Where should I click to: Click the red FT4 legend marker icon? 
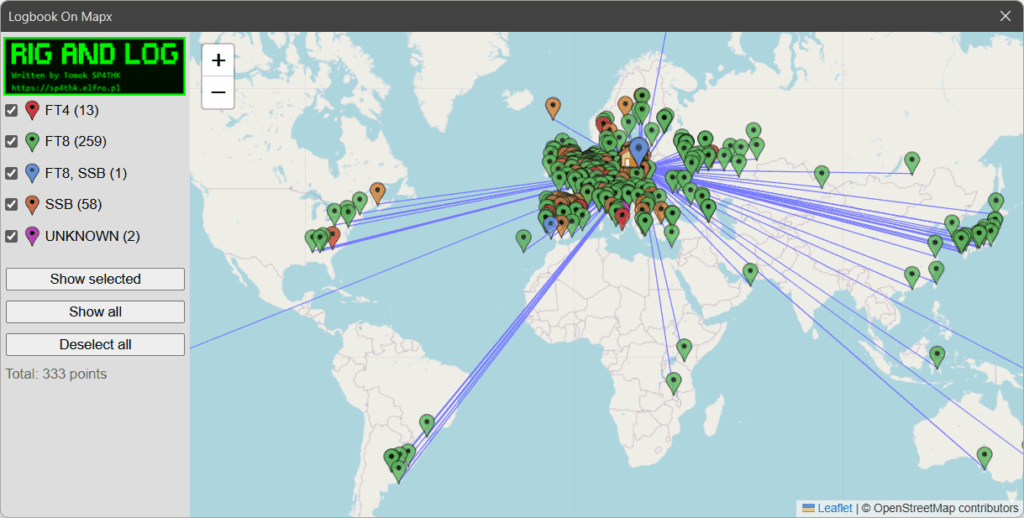pos(32,110)
